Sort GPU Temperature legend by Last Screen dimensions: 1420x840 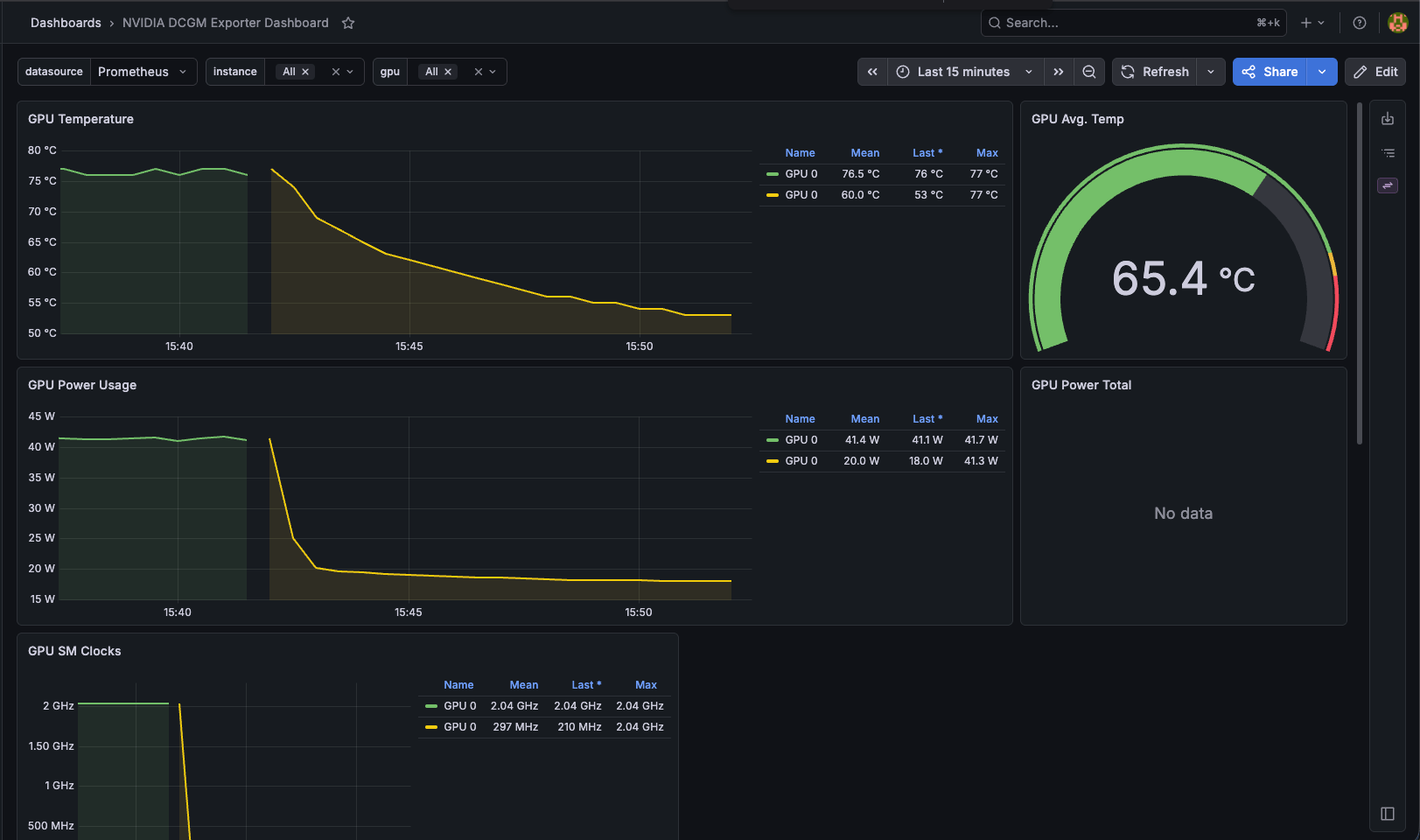coord(927,153)
